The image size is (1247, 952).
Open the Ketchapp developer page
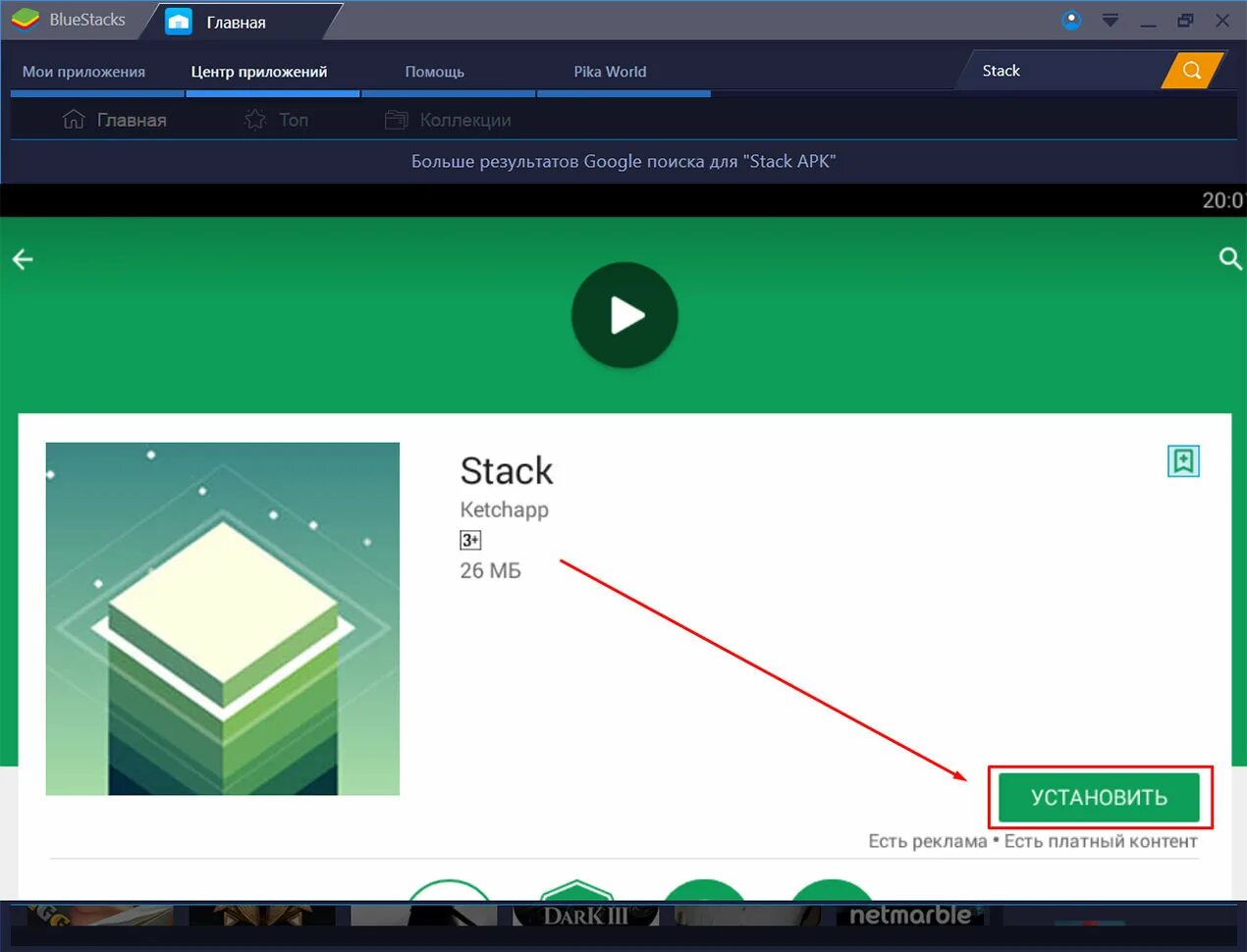point(505,510)
